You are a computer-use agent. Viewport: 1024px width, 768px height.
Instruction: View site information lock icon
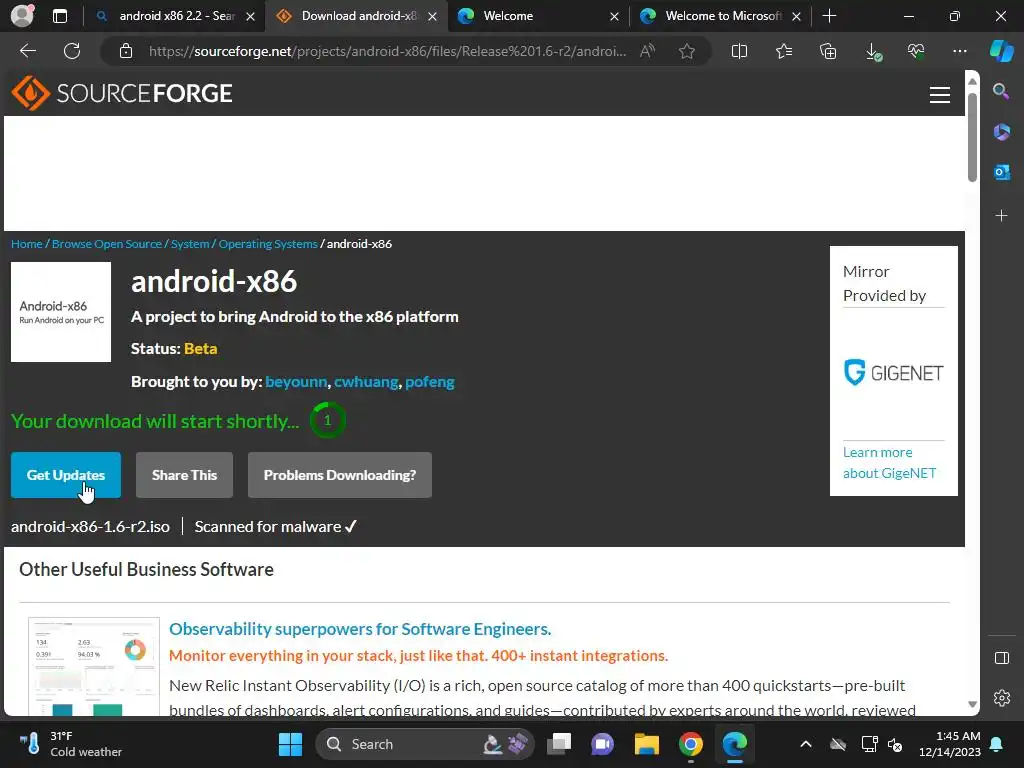[126, 51]
